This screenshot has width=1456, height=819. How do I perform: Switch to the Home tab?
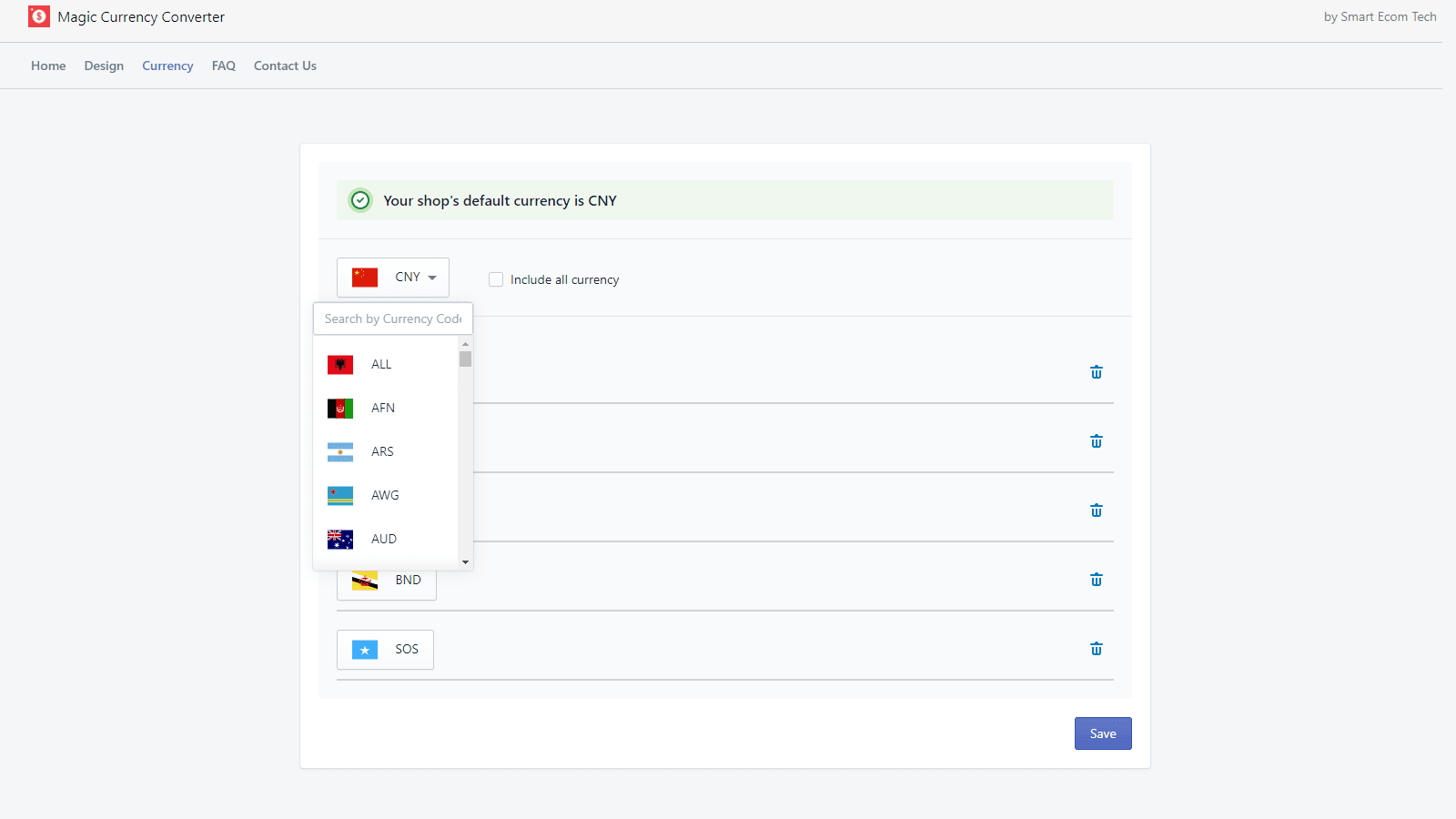point(48,66)
